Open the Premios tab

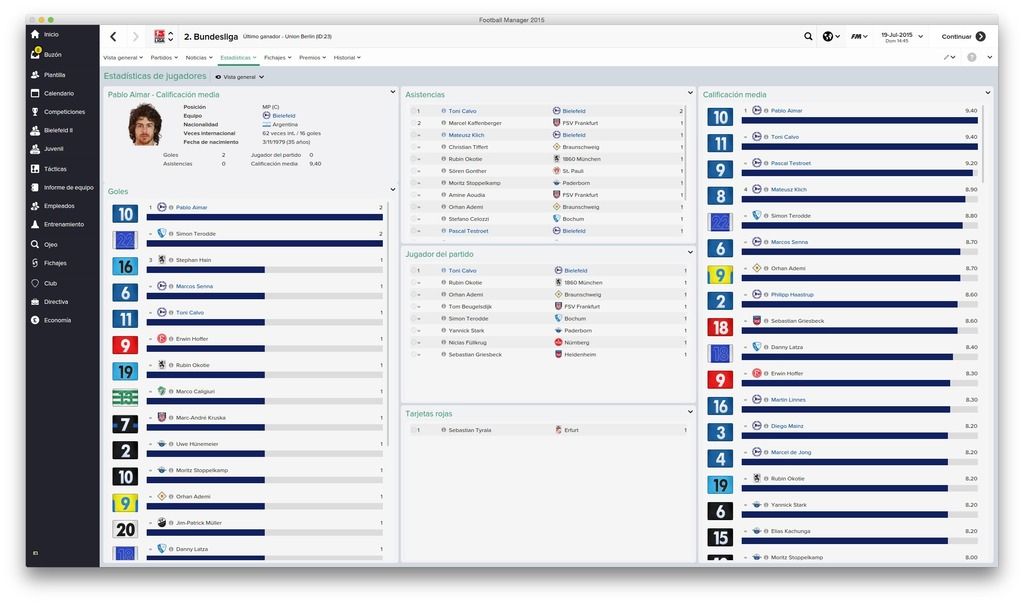(x=312, y=57)
